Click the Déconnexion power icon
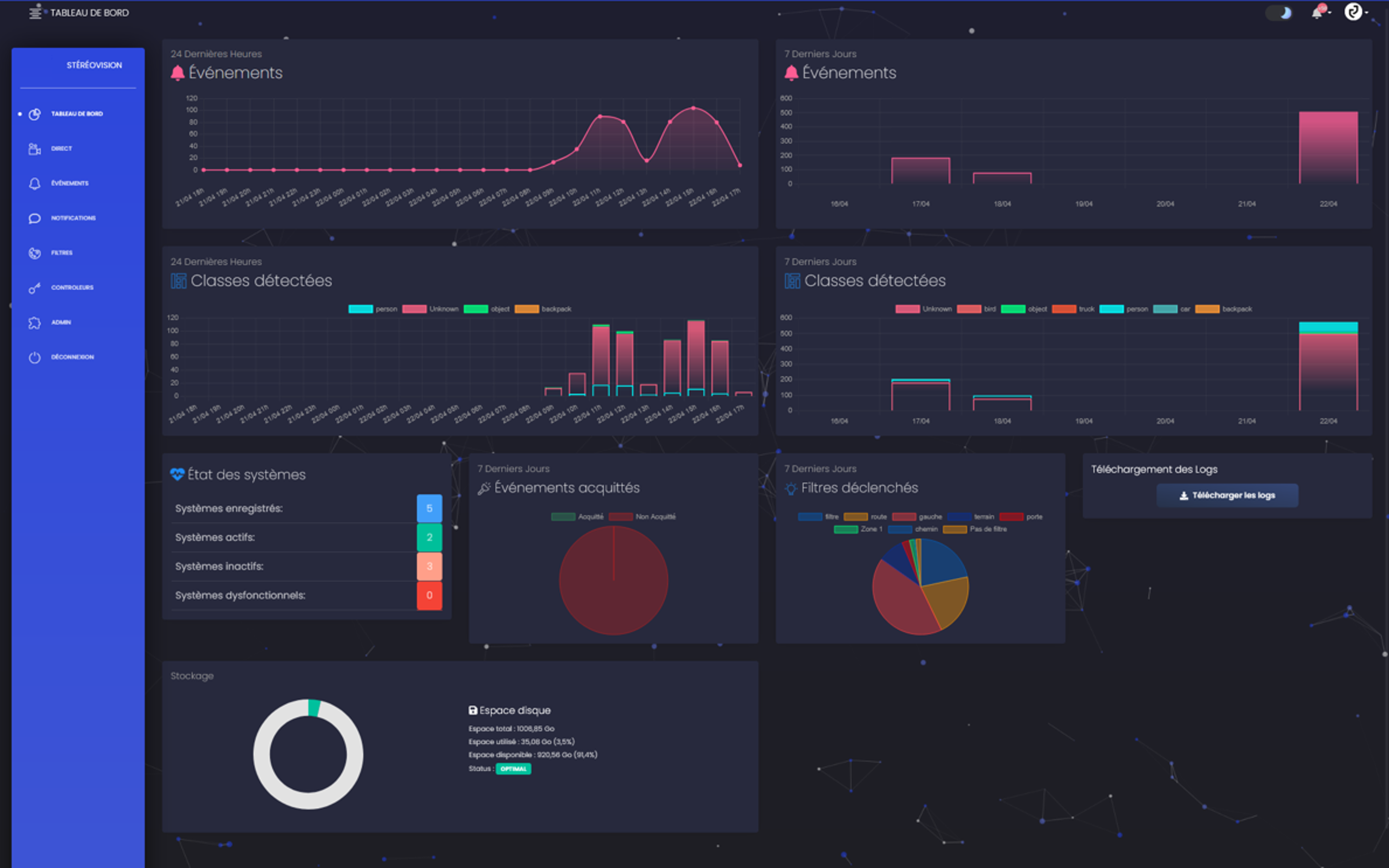 click(x=34, y=357)
